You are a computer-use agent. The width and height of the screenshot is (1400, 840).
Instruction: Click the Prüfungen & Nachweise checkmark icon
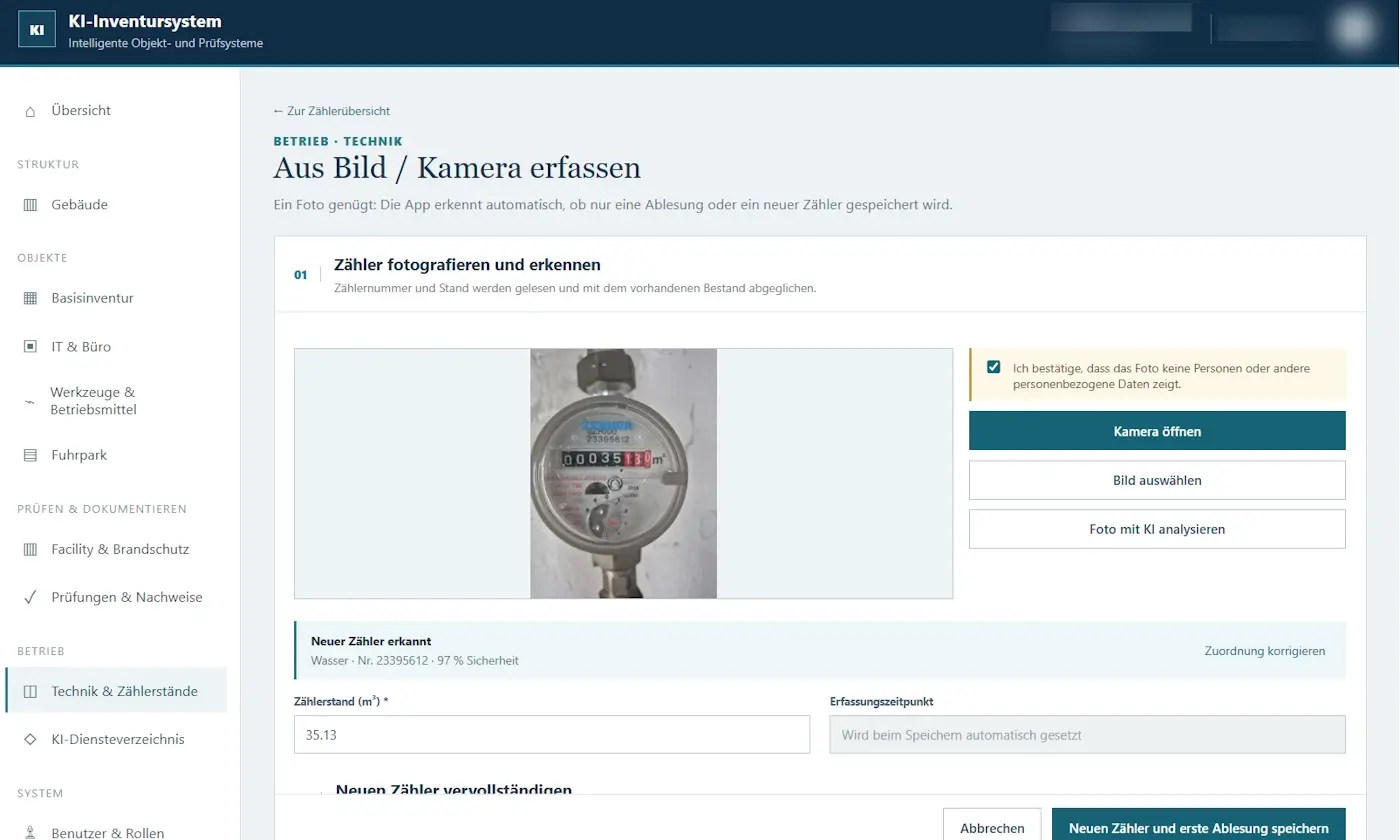pos(30,597)
